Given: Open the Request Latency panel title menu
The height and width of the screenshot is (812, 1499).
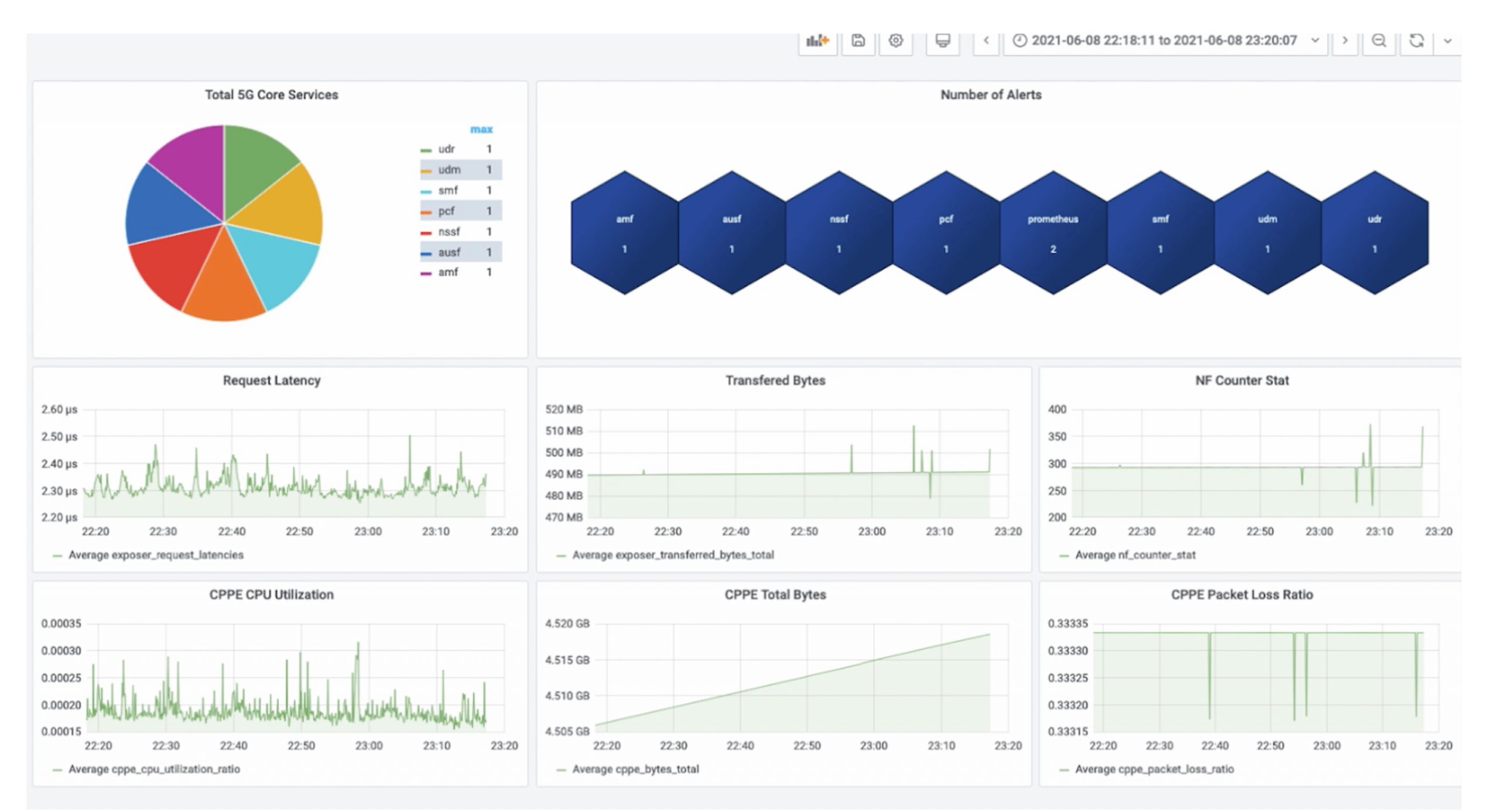Looking at the screenshot, I should click(x=271, y=381).
